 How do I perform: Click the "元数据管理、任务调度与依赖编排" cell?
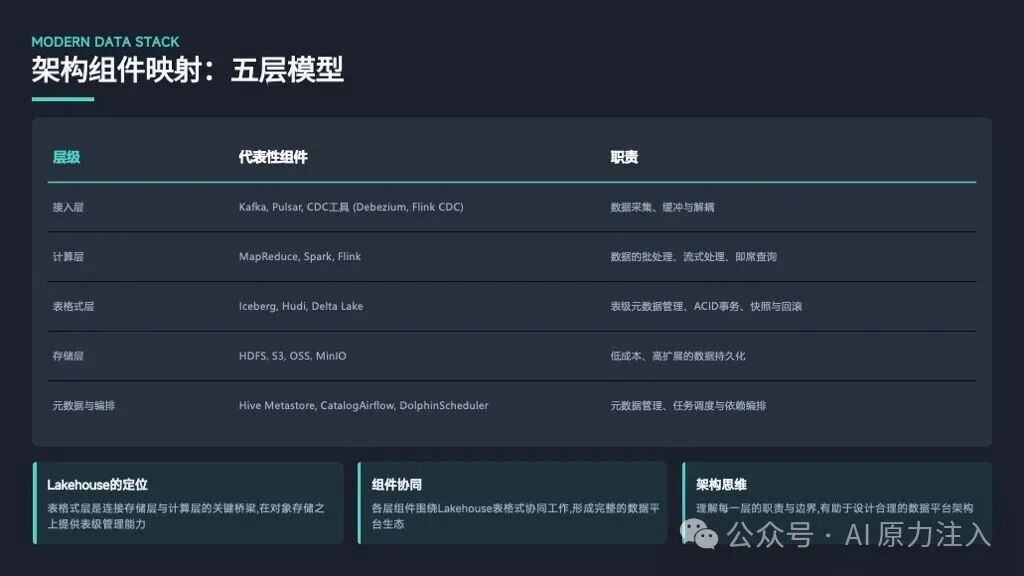[688, 406]
